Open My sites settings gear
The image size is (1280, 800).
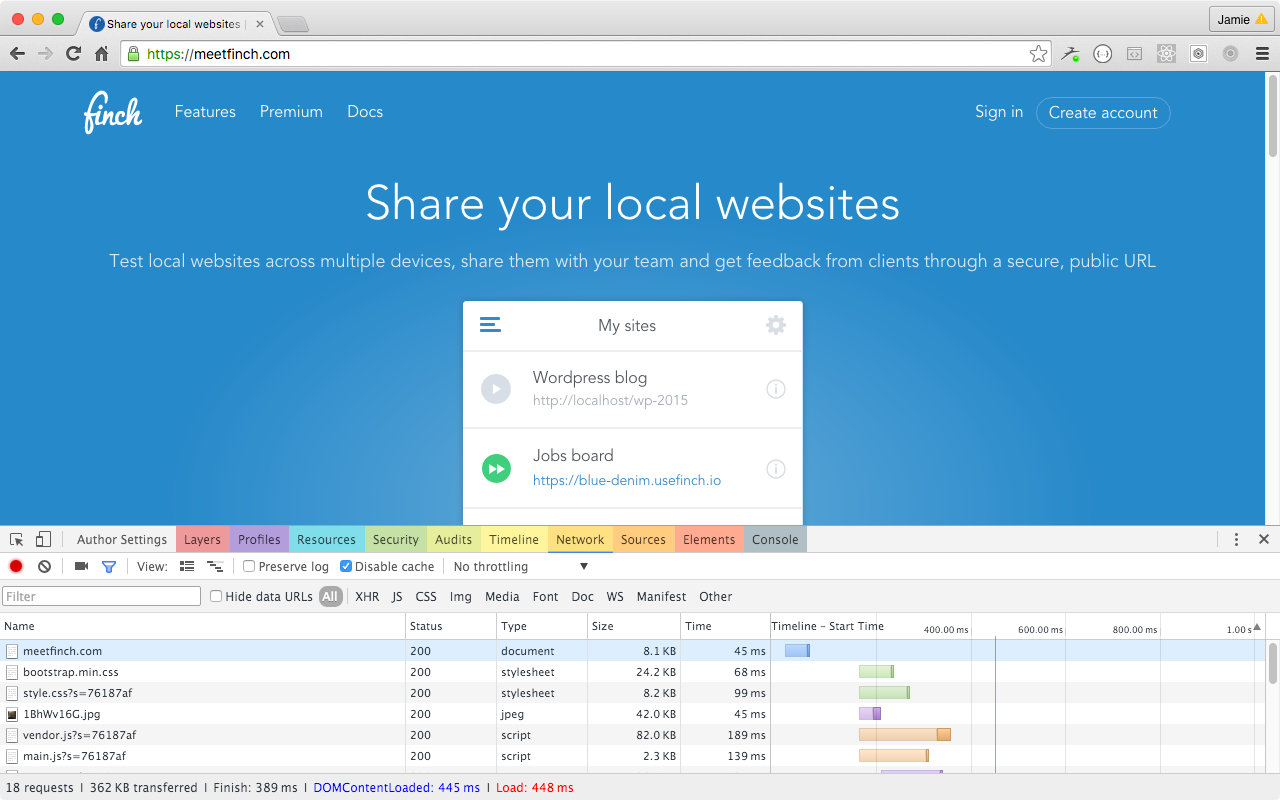[x=776, y=325]
